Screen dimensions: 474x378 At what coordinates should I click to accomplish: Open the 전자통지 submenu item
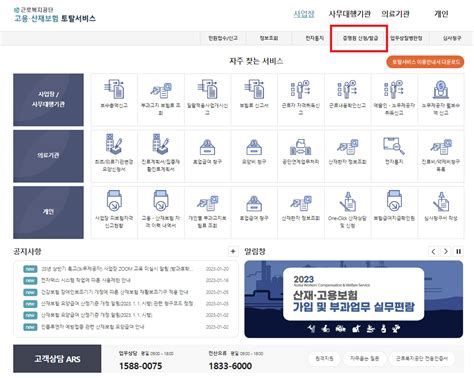click(315, 38)
